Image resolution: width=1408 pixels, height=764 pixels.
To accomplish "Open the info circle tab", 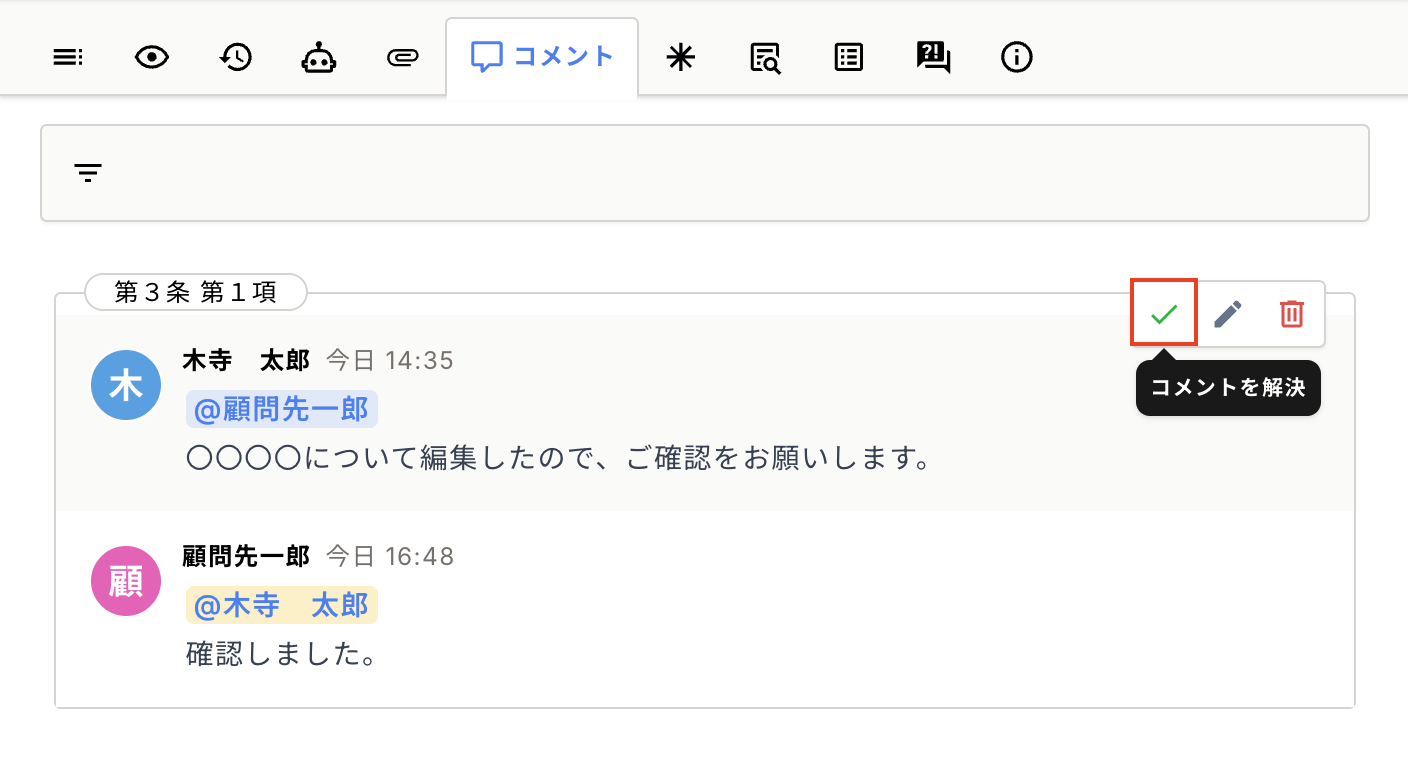I will (1016, 58).
